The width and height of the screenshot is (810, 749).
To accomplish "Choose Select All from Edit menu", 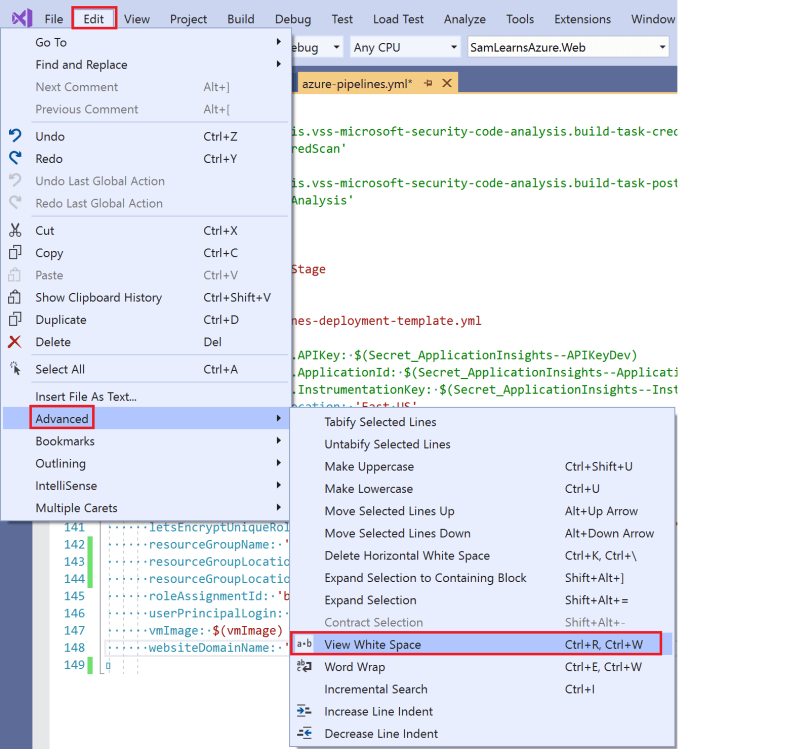I will coord(146,369).
